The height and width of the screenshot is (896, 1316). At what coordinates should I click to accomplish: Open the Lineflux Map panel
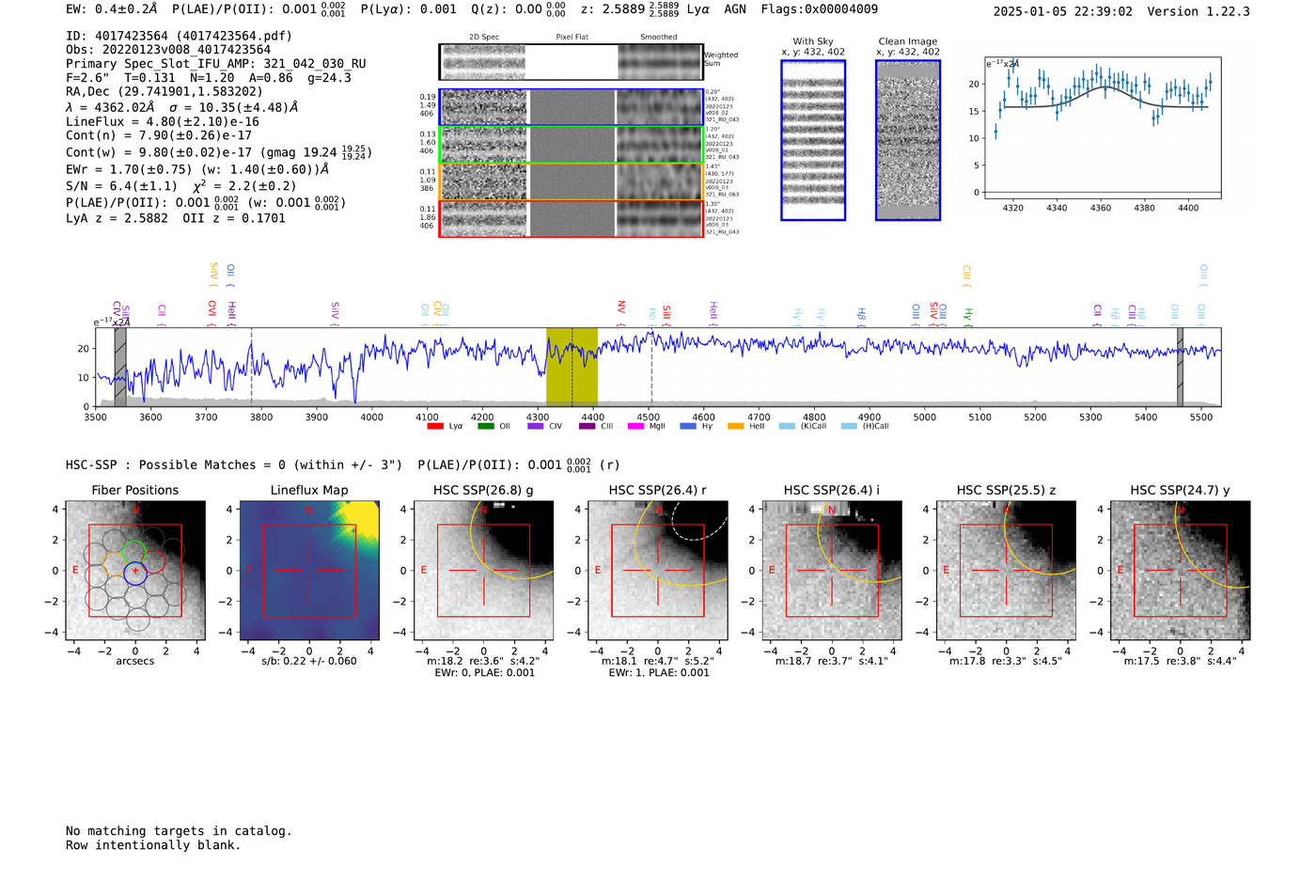[x=309, y=571]
